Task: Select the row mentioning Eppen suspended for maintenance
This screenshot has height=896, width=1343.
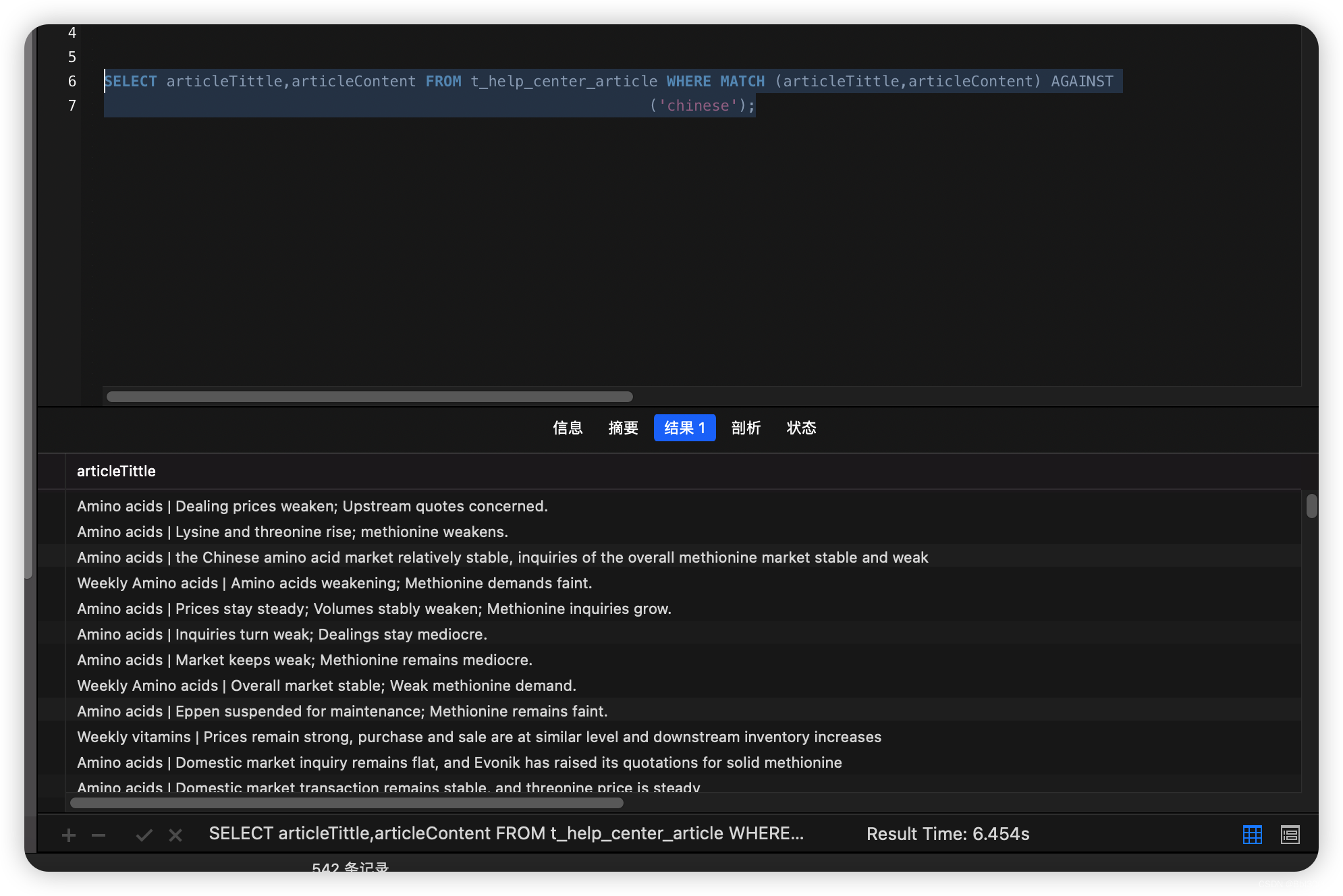Action: click(x=342, y=711)
